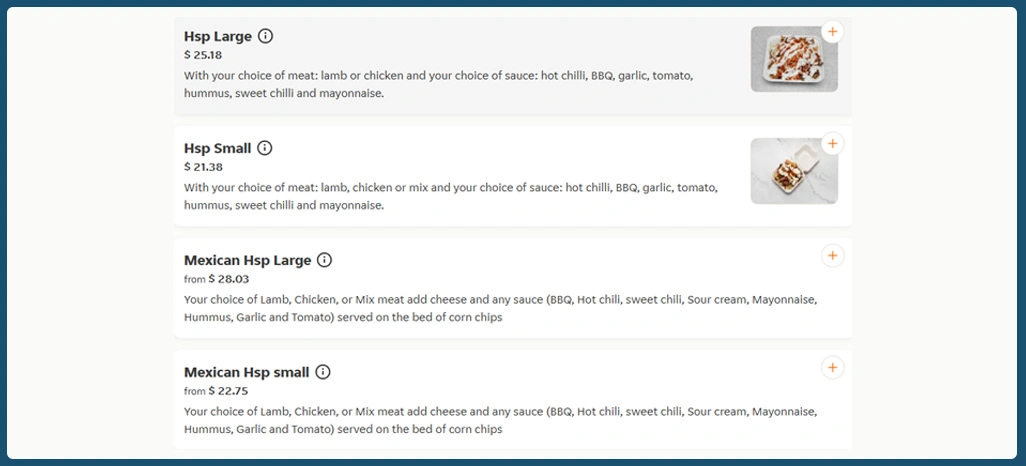1026x466 pixels.
Task: Choose the Mexican Hsp small heading
Action: tap(246, 373)
